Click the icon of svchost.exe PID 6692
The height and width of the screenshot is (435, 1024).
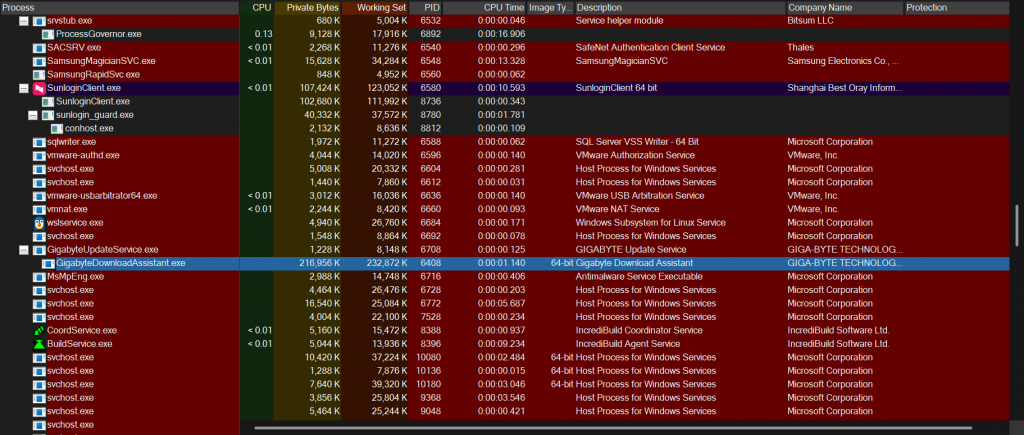39,236
